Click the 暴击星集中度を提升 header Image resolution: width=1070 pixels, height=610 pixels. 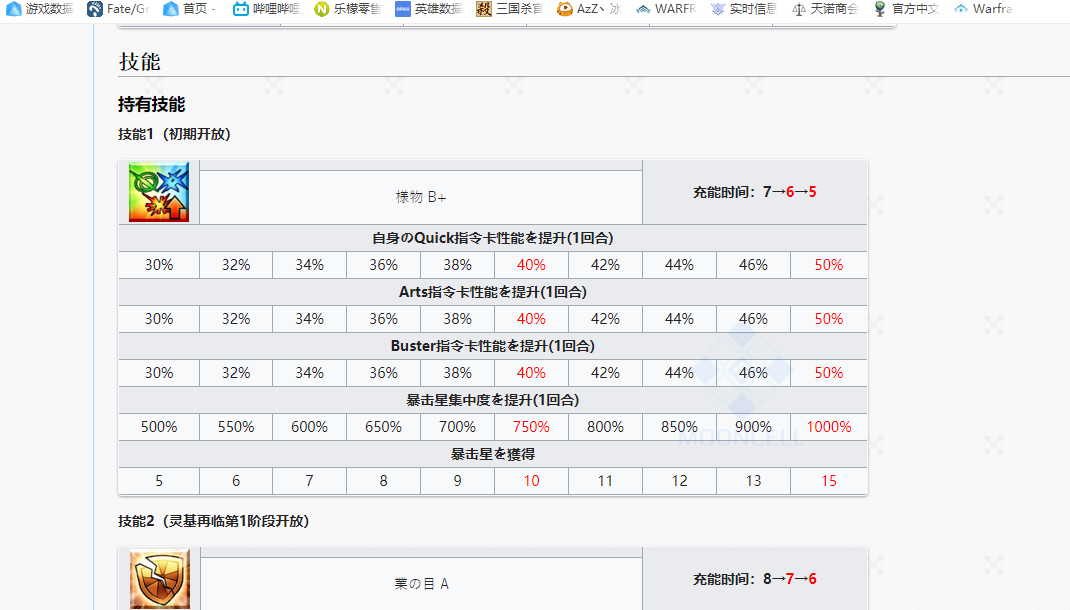[x=493, y=400]
